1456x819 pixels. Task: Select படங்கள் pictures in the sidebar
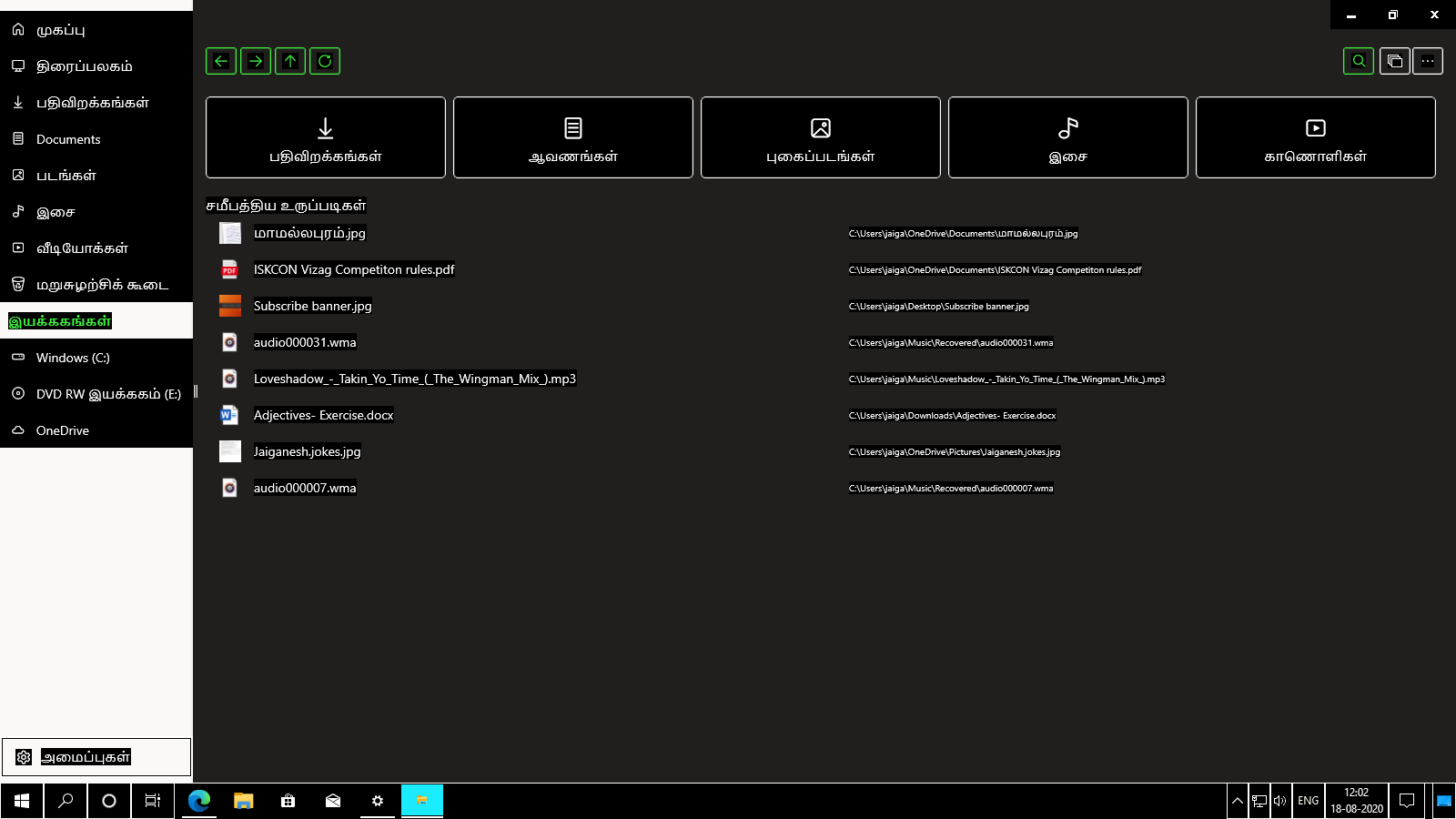[96, 175]
